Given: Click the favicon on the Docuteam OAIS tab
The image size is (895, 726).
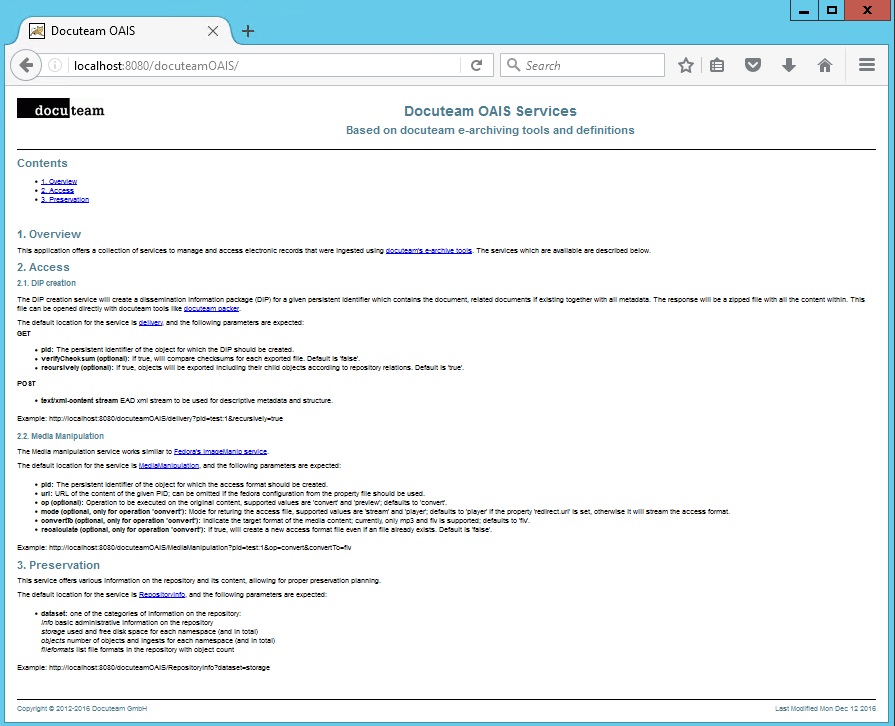Looking at the screenshot, I should [37, 31].
